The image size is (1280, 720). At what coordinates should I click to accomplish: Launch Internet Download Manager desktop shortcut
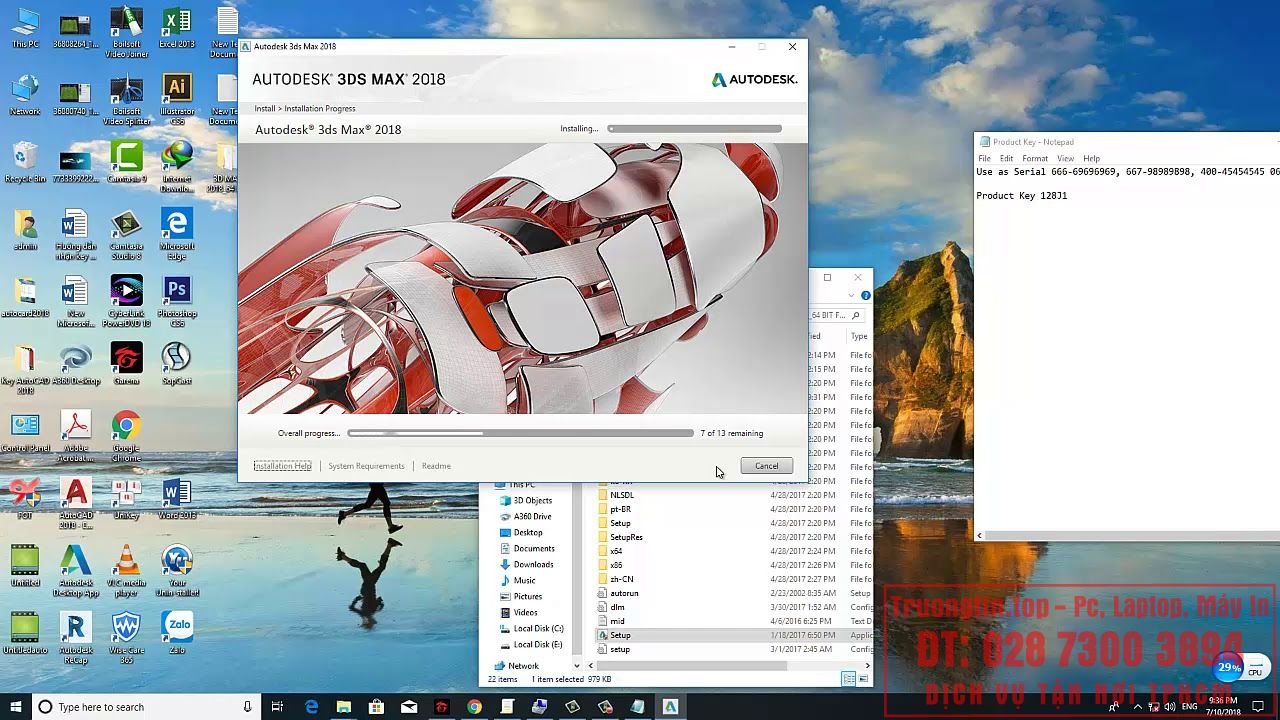tap(177, 166)
